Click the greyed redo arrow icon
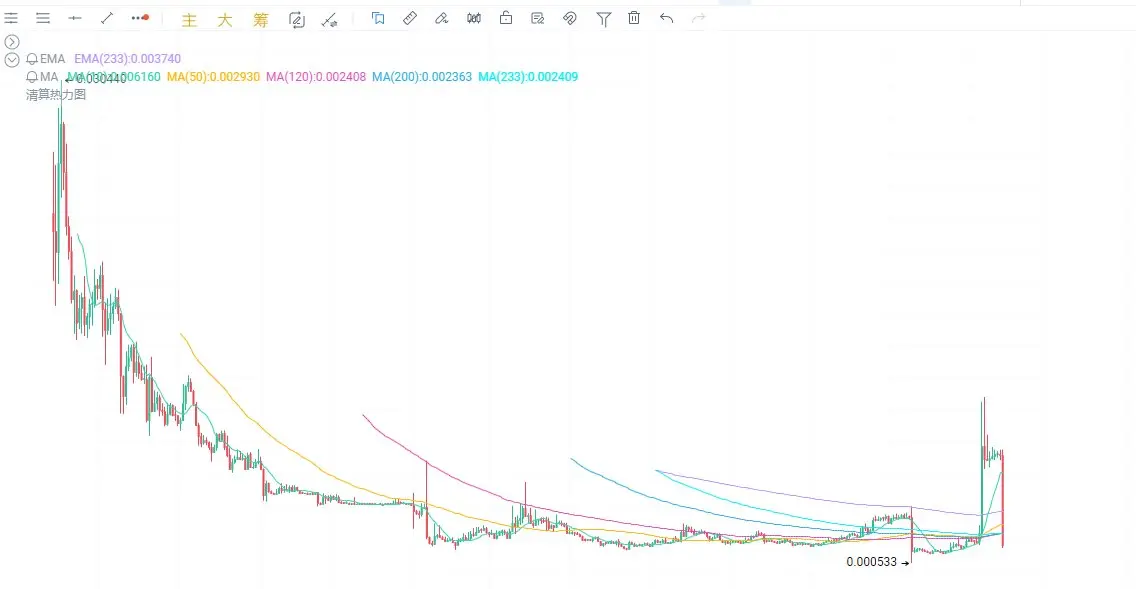The image size is (1136, 589). click(698, 18)
